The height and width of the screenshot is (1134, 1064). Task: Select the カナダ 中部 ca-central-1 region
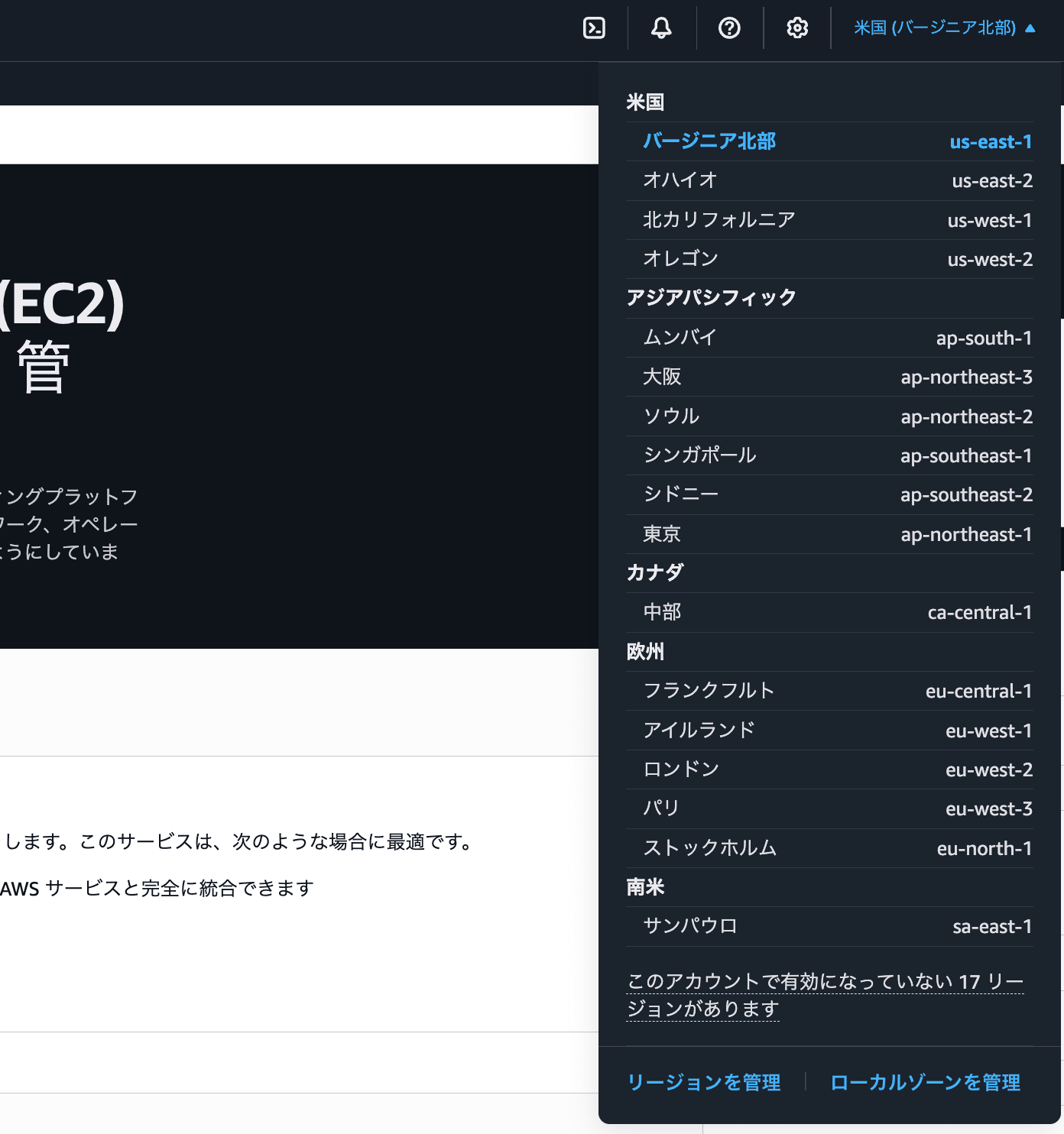829,612
